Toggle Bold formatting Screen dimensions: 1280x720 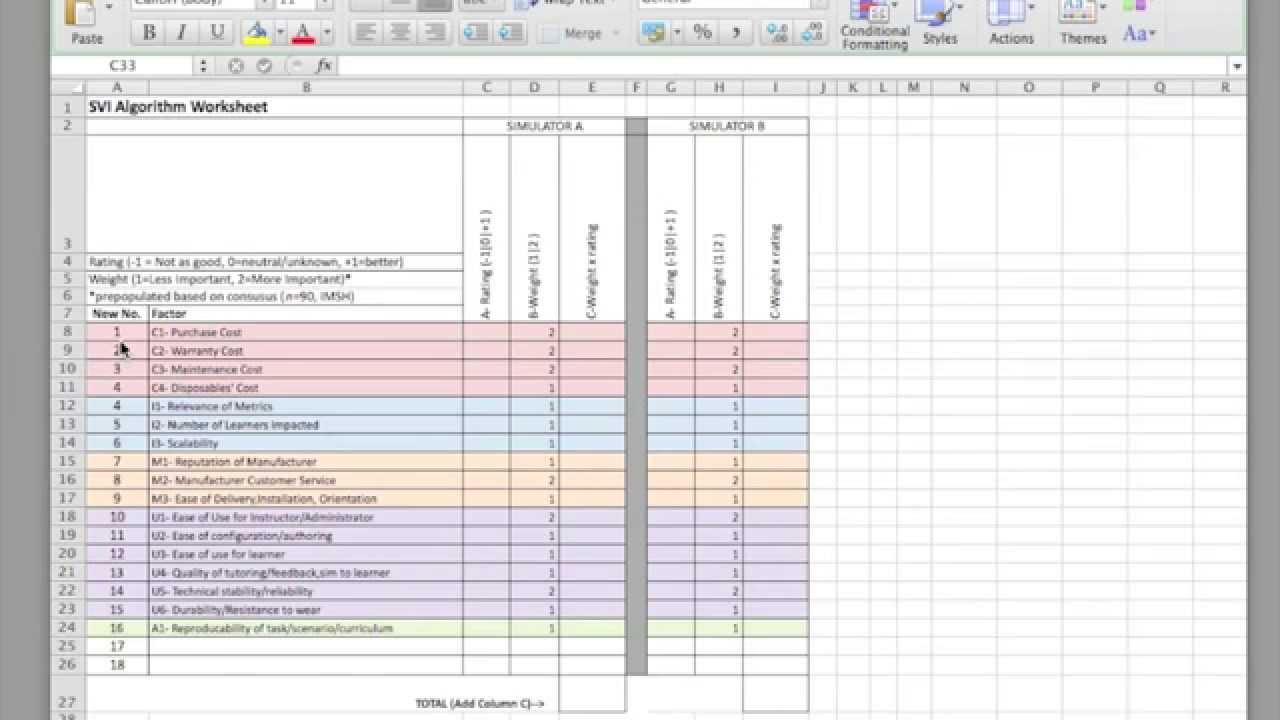149,32
